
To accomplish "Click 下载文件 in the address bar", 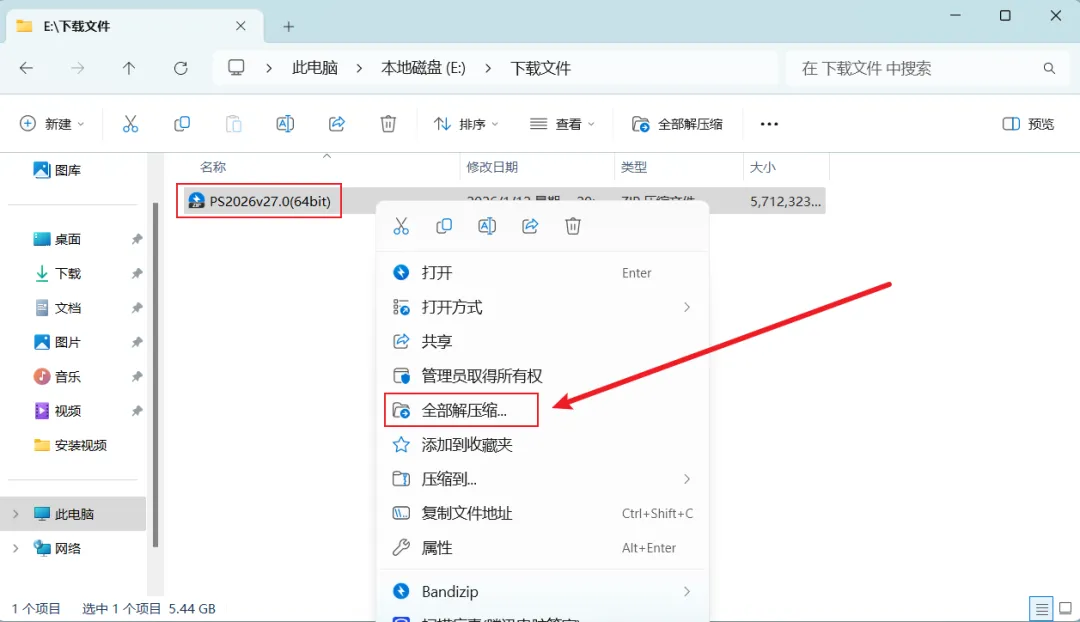I will [540, 68].
